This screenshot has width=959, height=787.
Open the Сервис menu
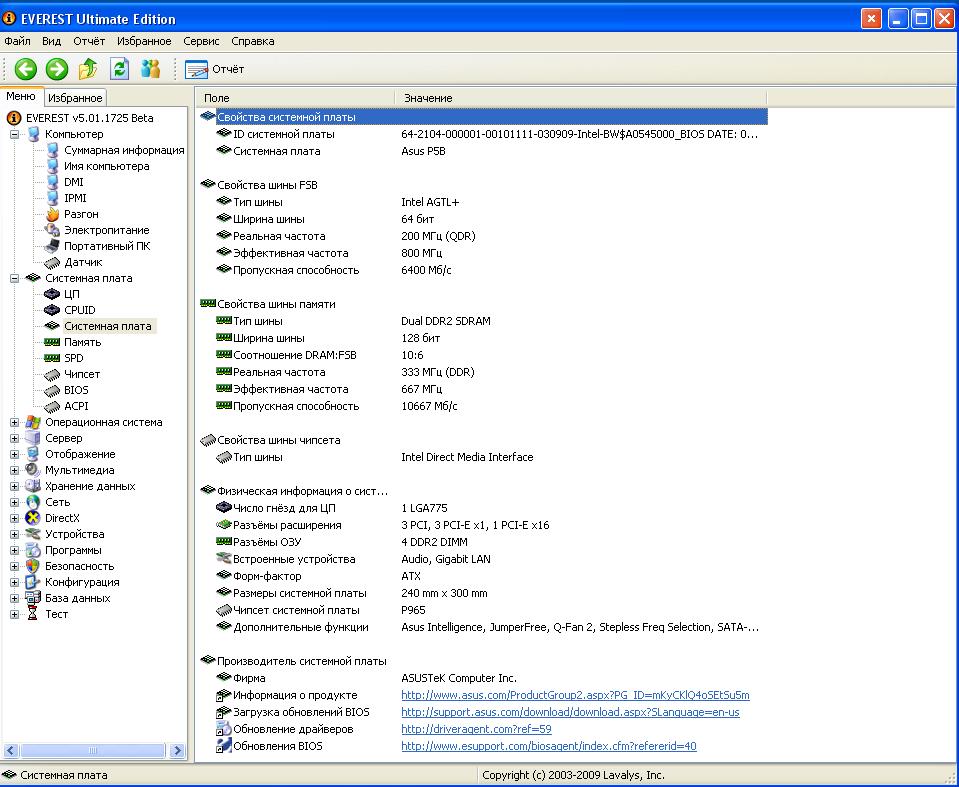(x=201, y=41)
